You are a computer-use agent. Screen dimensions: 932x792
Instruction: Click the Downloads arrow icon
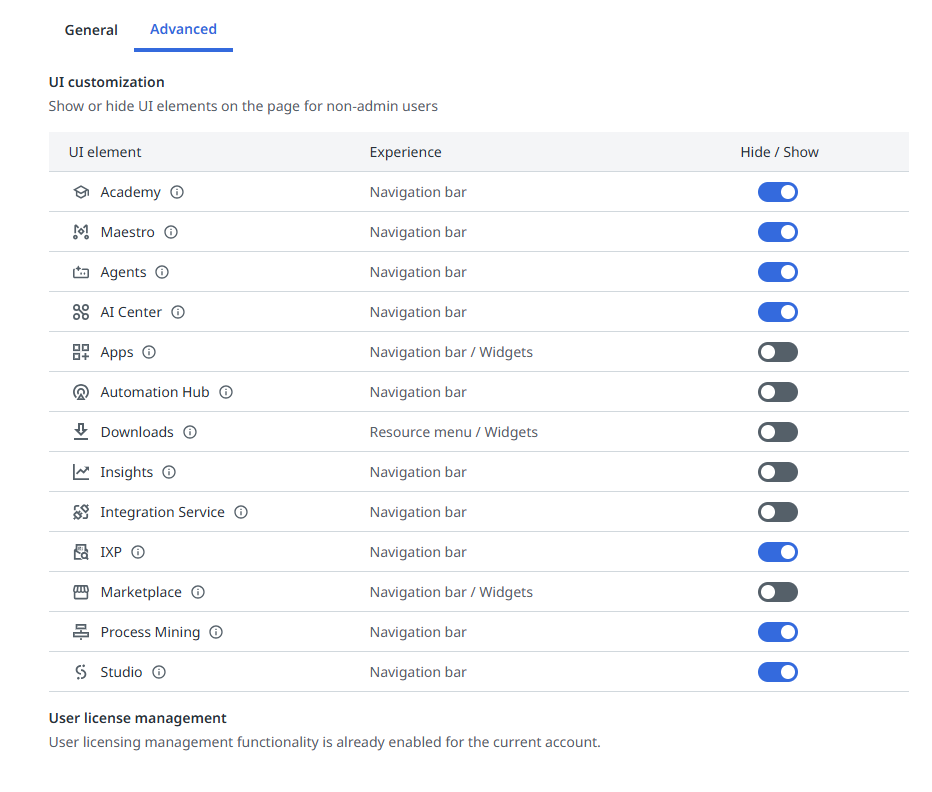click(x=81, y=432)
